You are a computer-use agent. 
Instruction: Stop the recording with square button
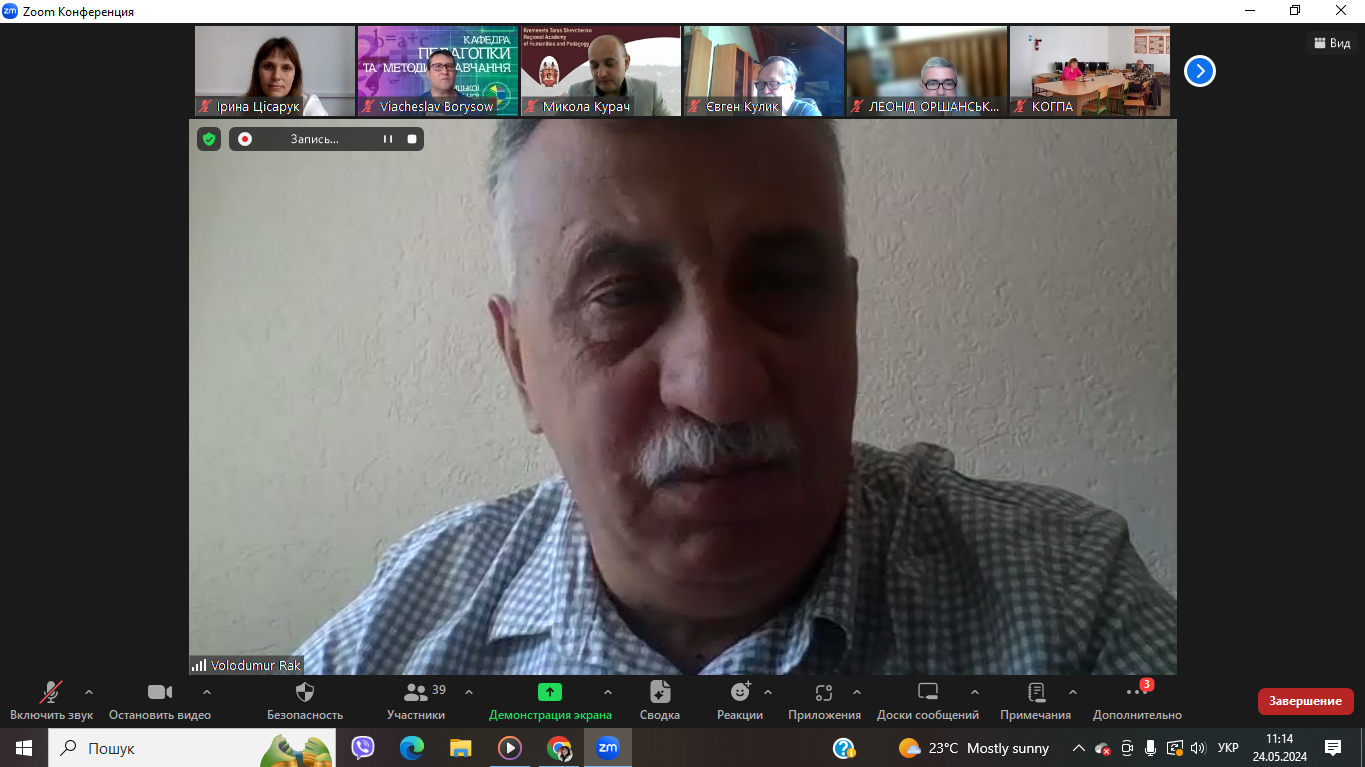point(412,139)
